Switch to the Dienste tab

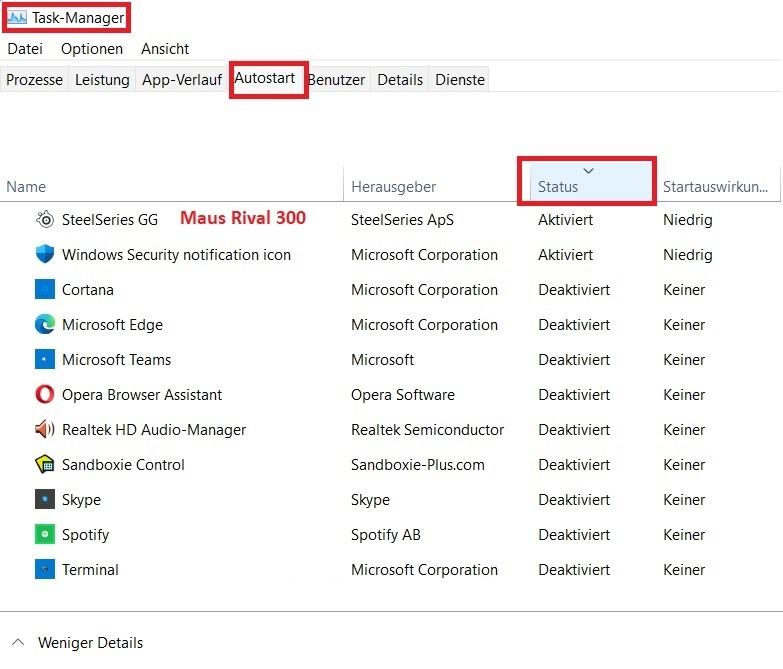tap(460, 80)
